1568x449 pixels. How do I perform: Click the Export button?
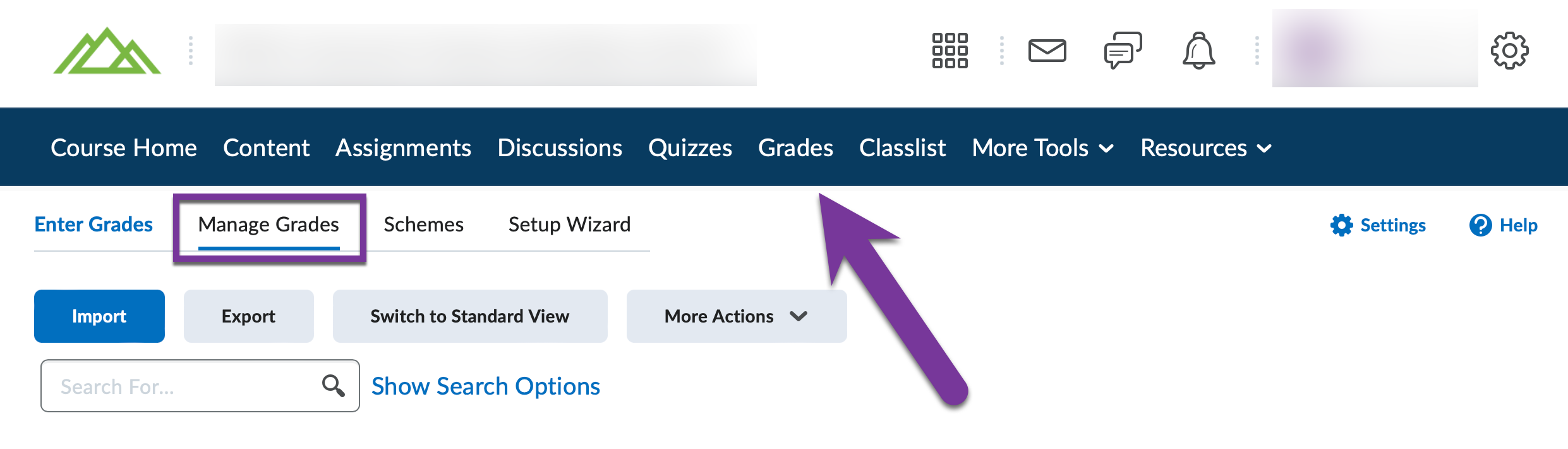(248, 316)
